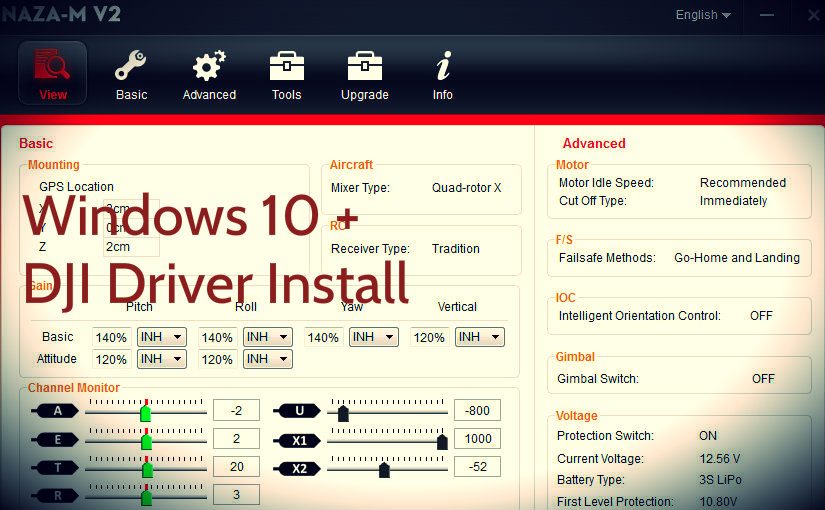This screenshot has height=510, width=825.
Task: Click the X1 channel slider handle
Action: pyautogui.click(x=442, y=442)
